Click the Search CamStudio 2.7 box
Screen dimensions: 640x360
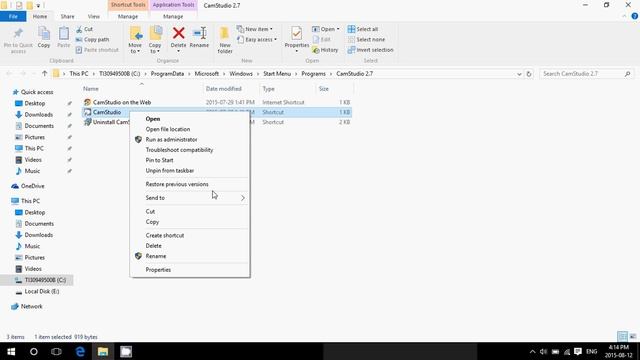(x=587, y=74)
